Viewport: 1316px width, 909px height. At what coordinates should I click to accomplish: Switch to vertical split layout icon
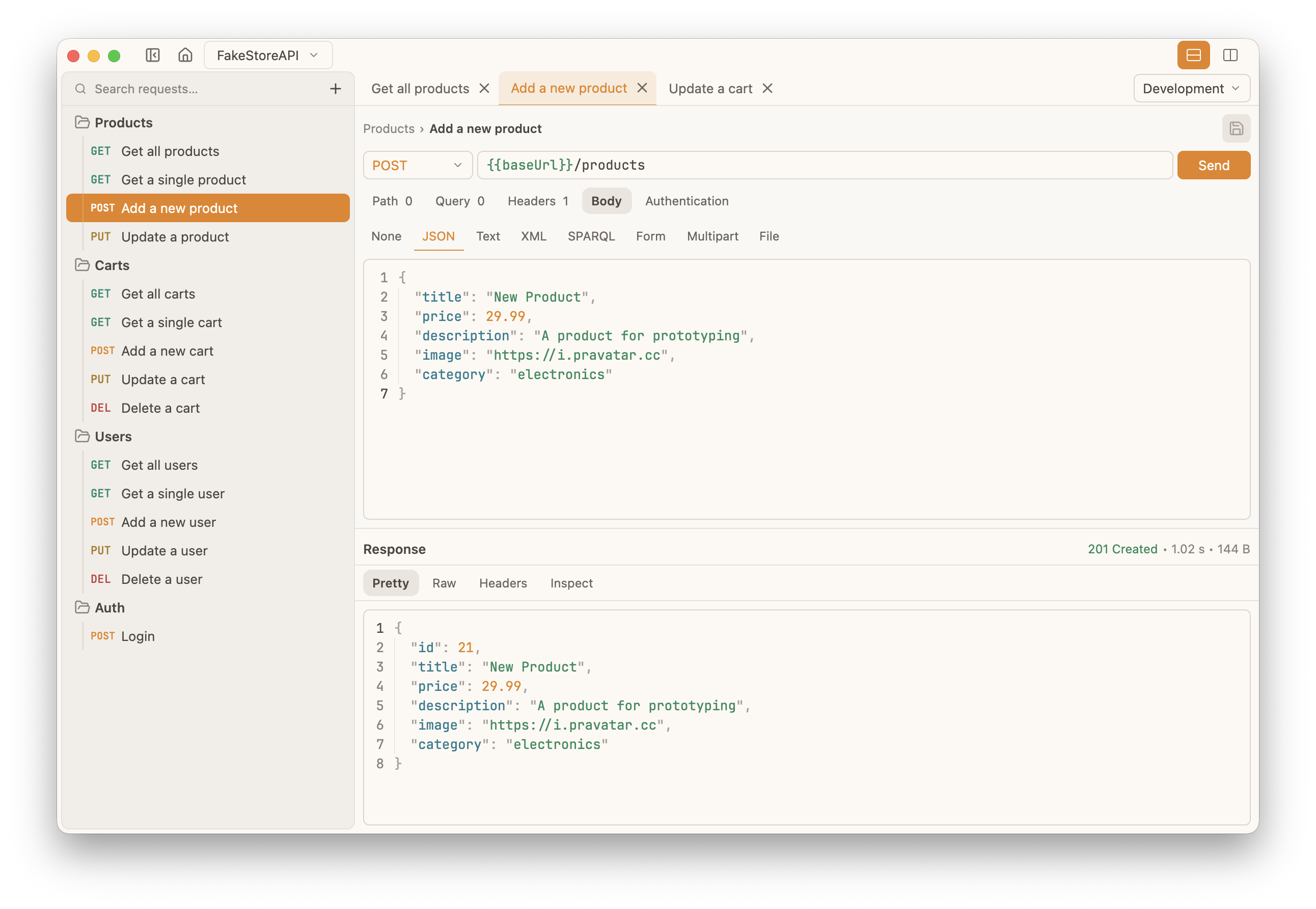tap(1230, 55)
